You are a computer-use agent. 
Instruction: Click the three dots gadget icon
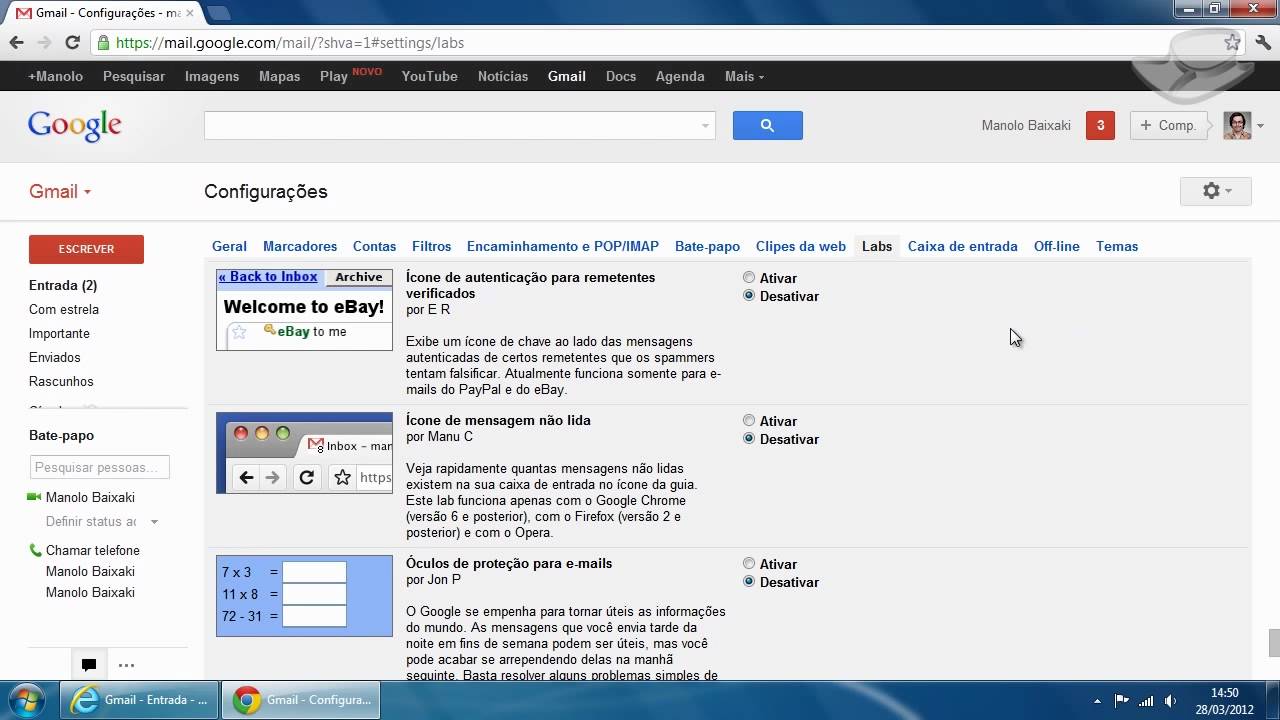pos(126,665)
